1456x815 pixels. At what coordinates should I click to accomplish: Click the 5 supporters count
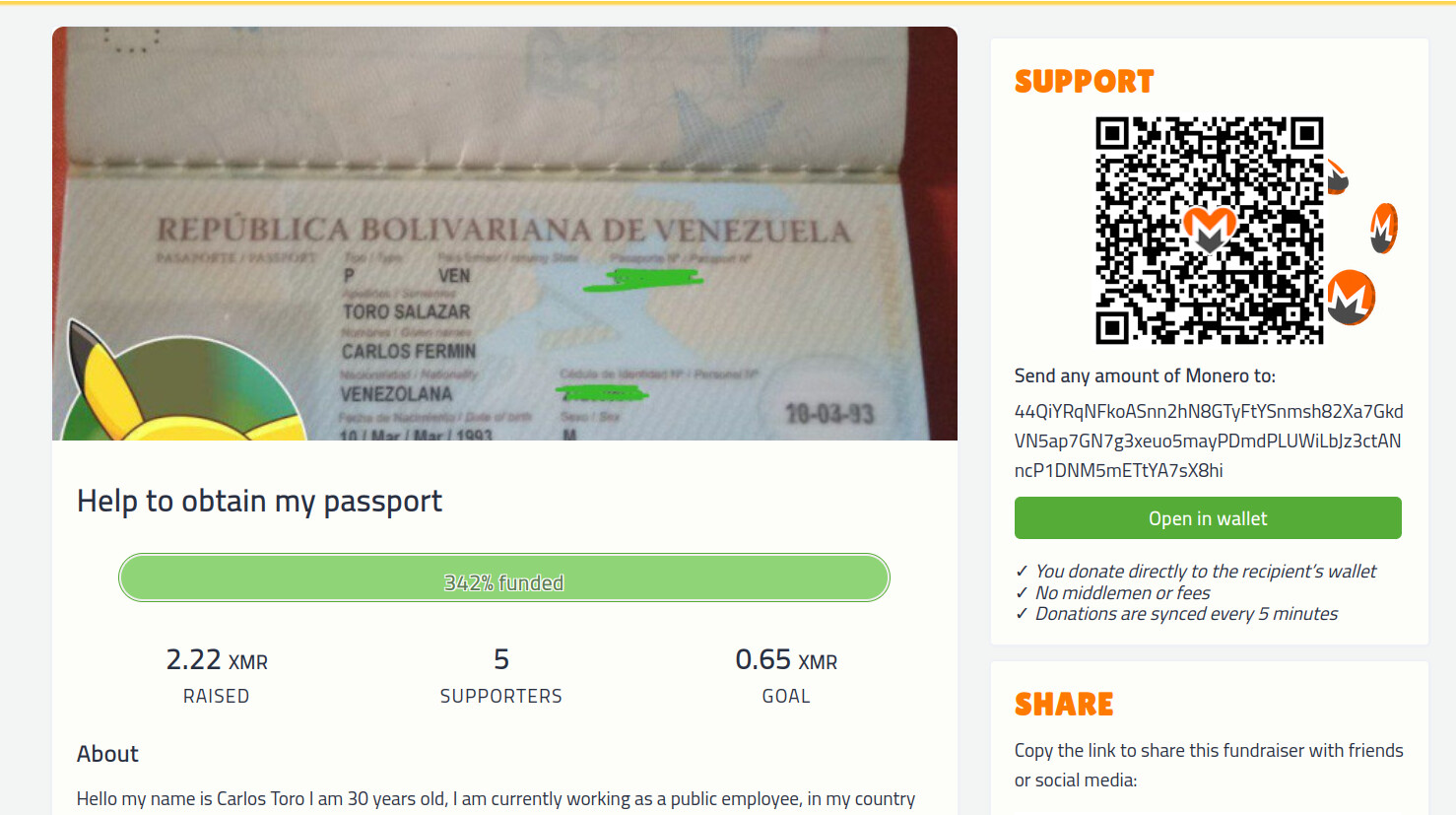pos(501,659)
